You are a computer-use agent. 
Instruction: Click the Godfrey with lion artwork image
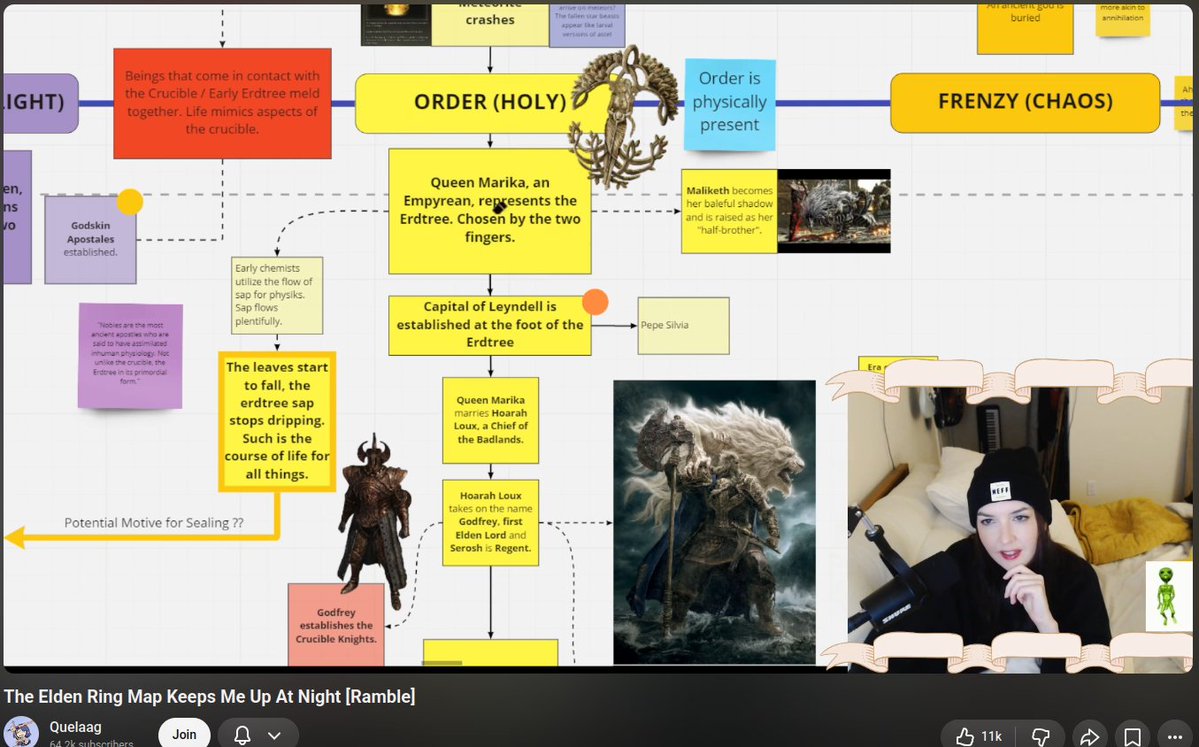(x=714, y=522)
